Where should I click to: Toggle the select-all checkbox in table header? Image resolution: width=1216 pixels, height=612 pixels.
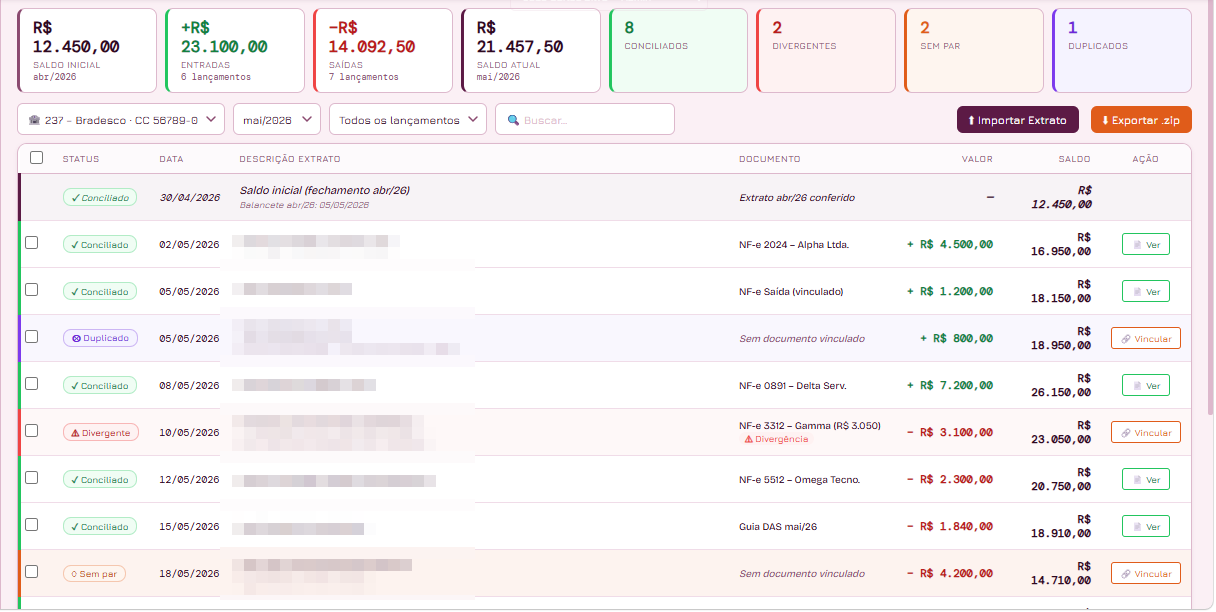click(37, 157)
